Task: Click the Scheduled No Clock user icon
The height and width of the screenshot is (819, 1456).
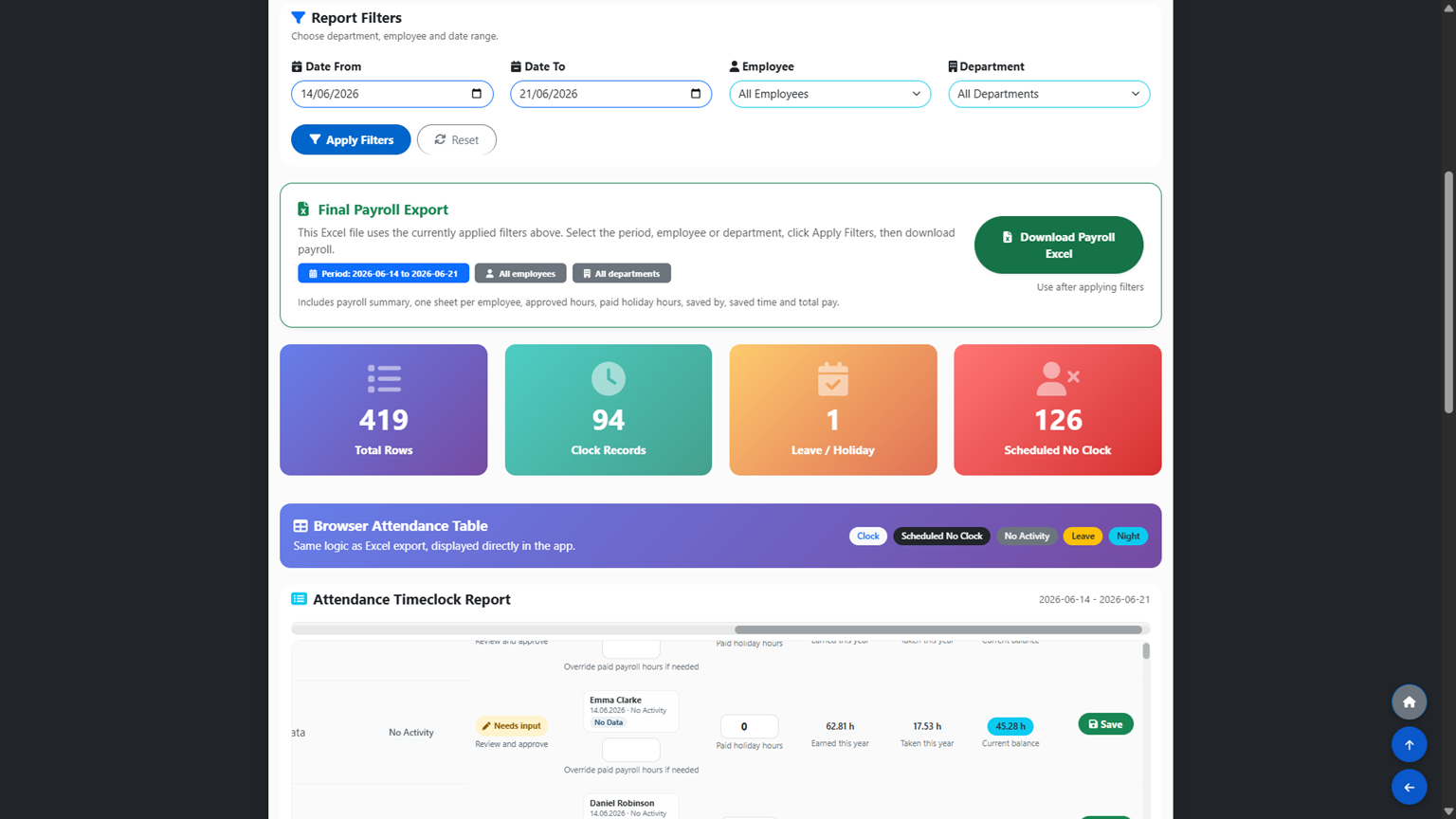Action: 1058,379
